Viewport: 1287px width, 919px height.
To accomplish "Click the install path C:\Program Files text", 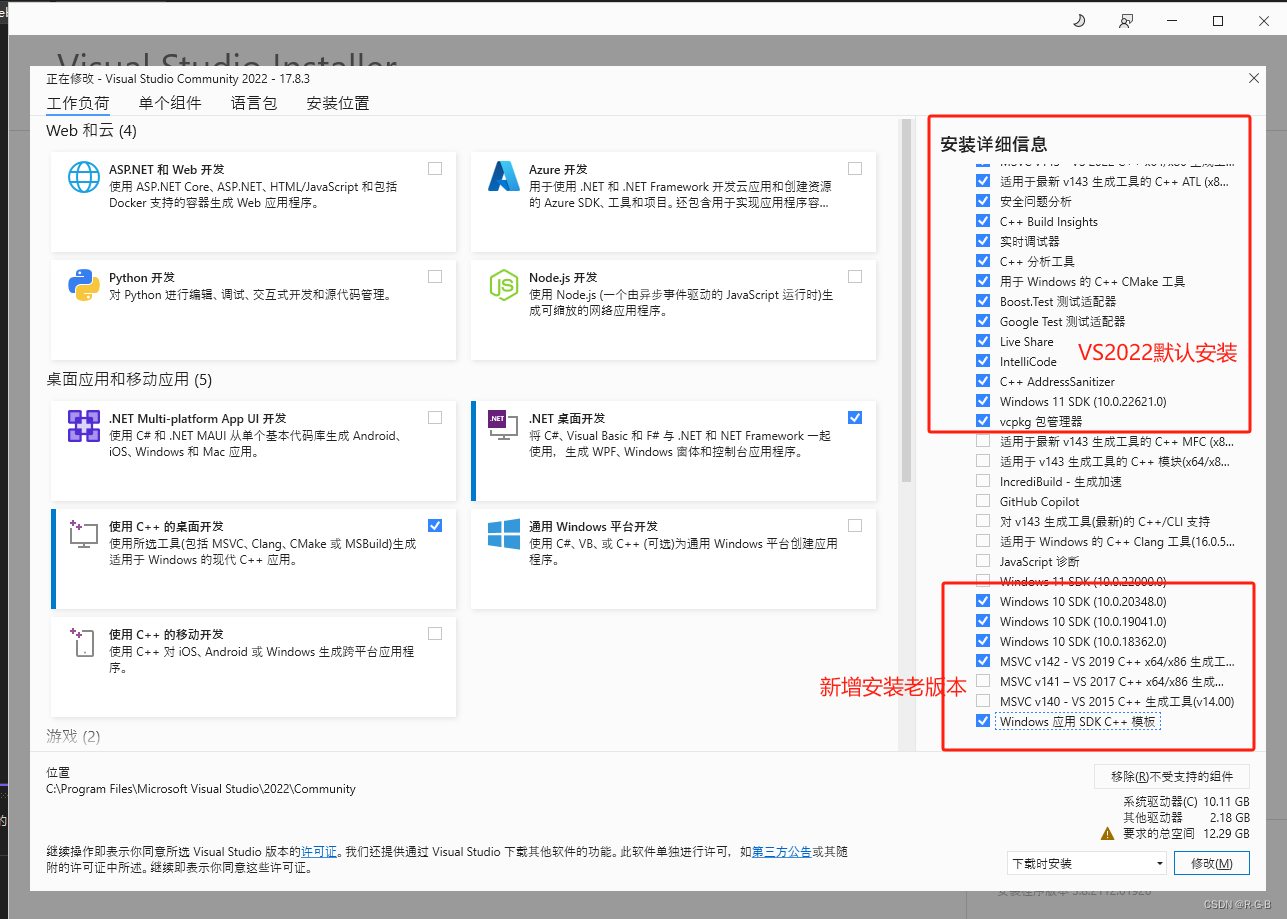I will 201,789.
